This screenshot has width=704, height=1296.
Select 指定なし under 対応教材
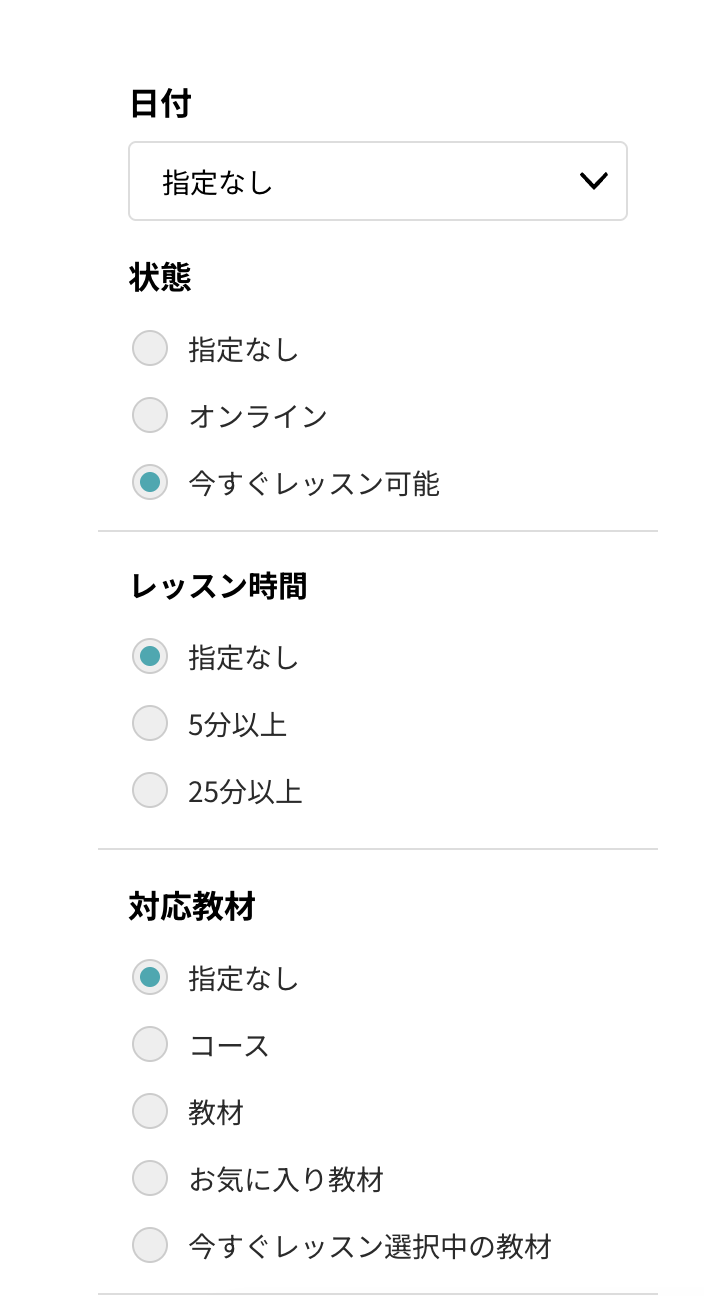[150, 977]
